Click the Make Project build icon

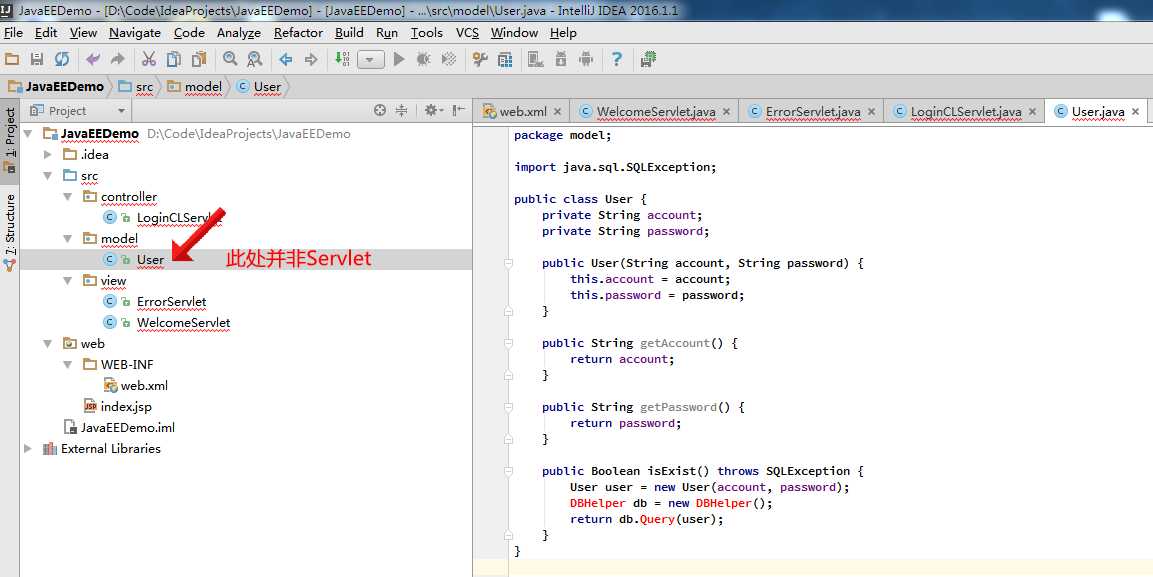coord(343,60)
